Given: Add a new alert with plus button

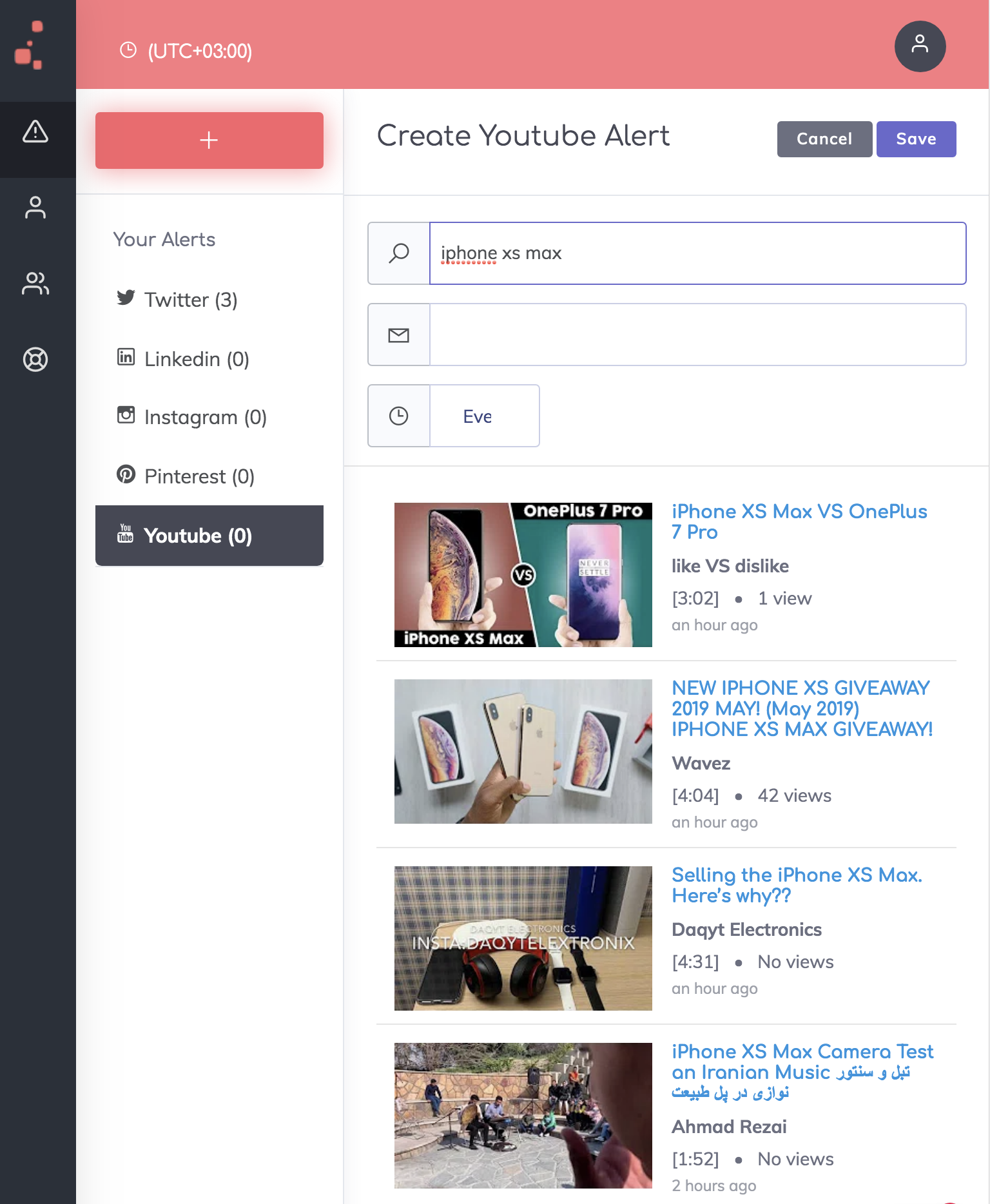Looking at the screenshot, I should click(209, 141).
